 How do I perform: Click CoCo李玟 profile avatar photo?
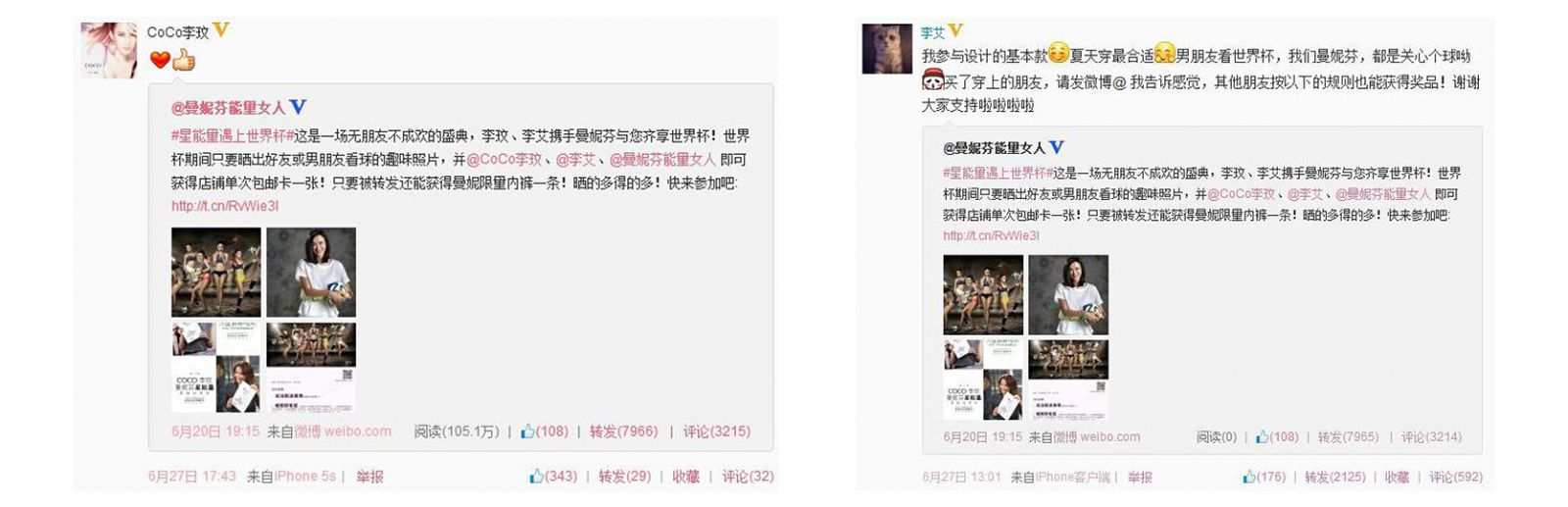click(x=108, y=50)
